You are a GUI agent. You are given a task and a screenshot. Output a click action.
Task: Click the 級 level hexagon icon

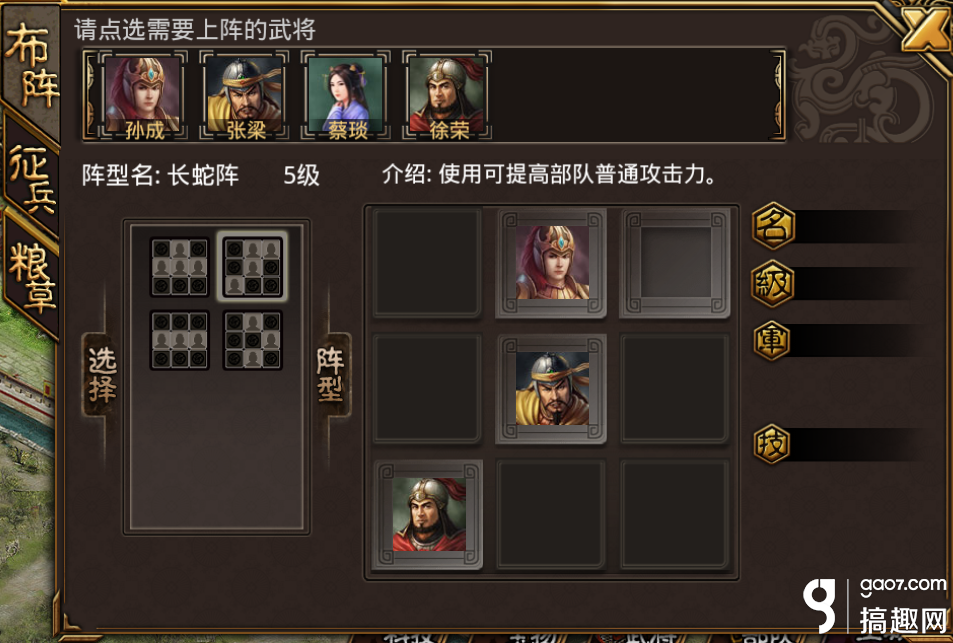pyautogui.click(x=772, y=283)
